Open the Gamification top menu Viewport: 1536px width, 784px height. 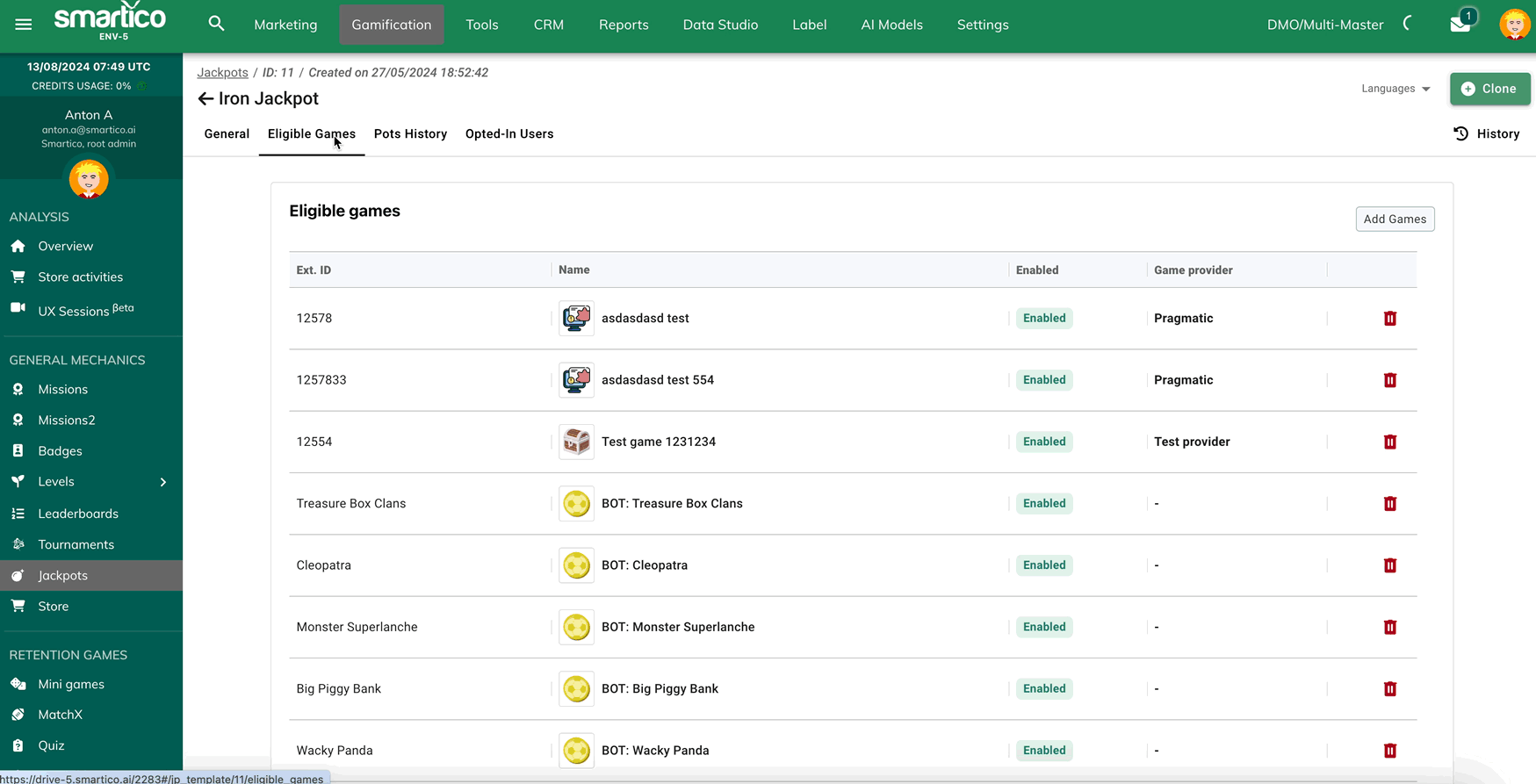(392, 25)
